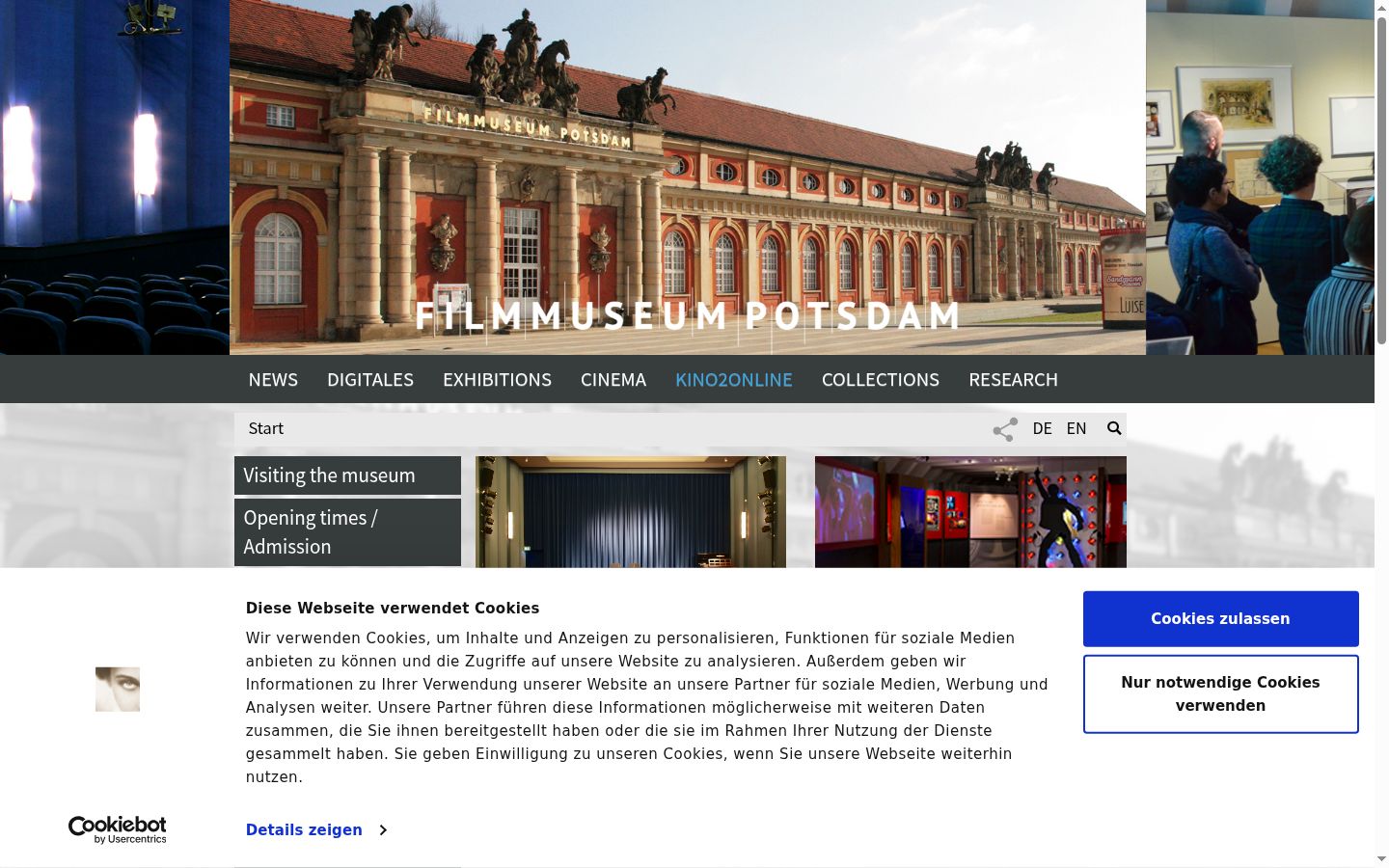This screenshot has height=868, width=1389.
Task: Click the share icon in breadcrumb bar
Action: pyautogui.click(x=1005, y=429)
